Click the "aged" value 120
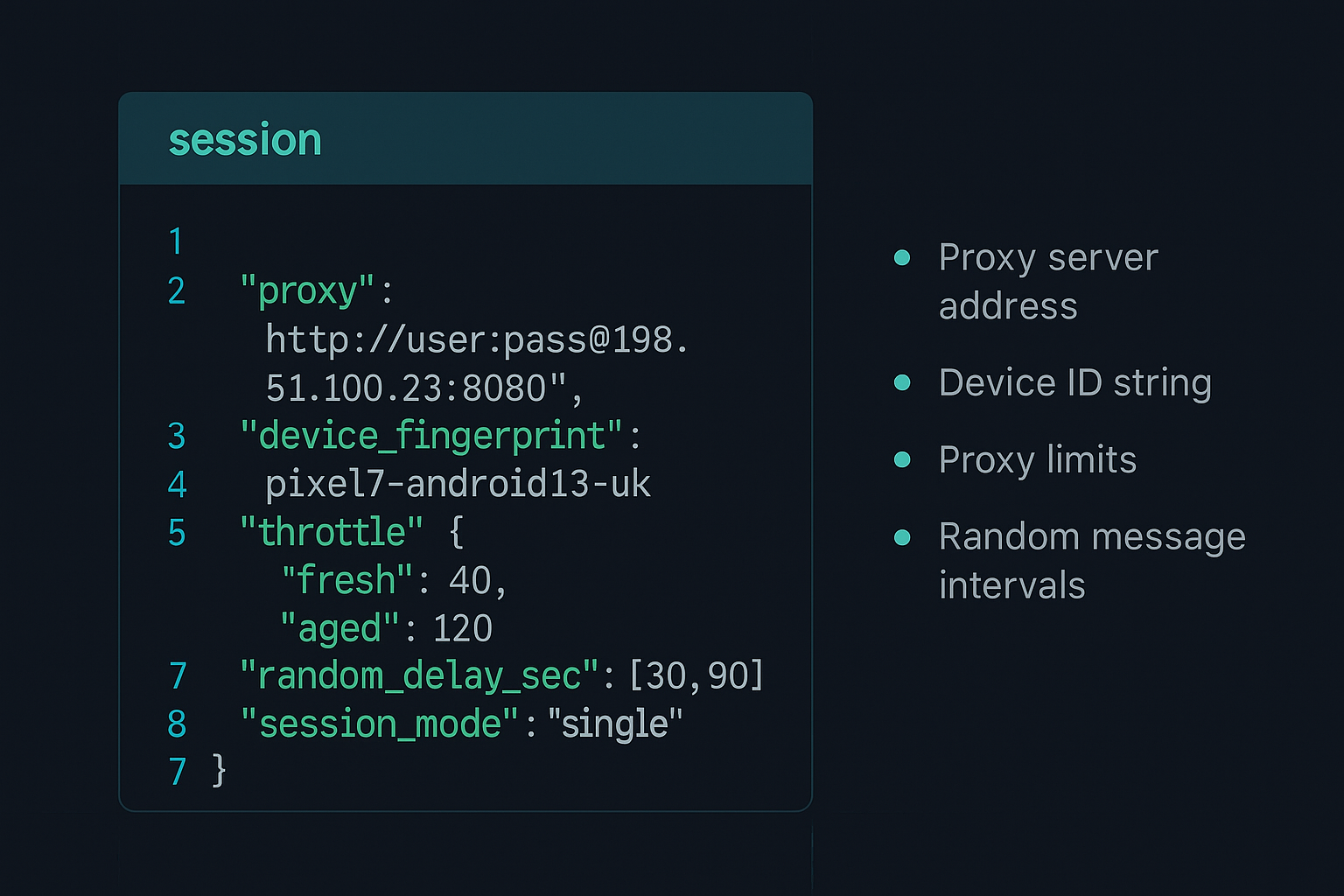The image size is (1344, 896). point(463,628)
